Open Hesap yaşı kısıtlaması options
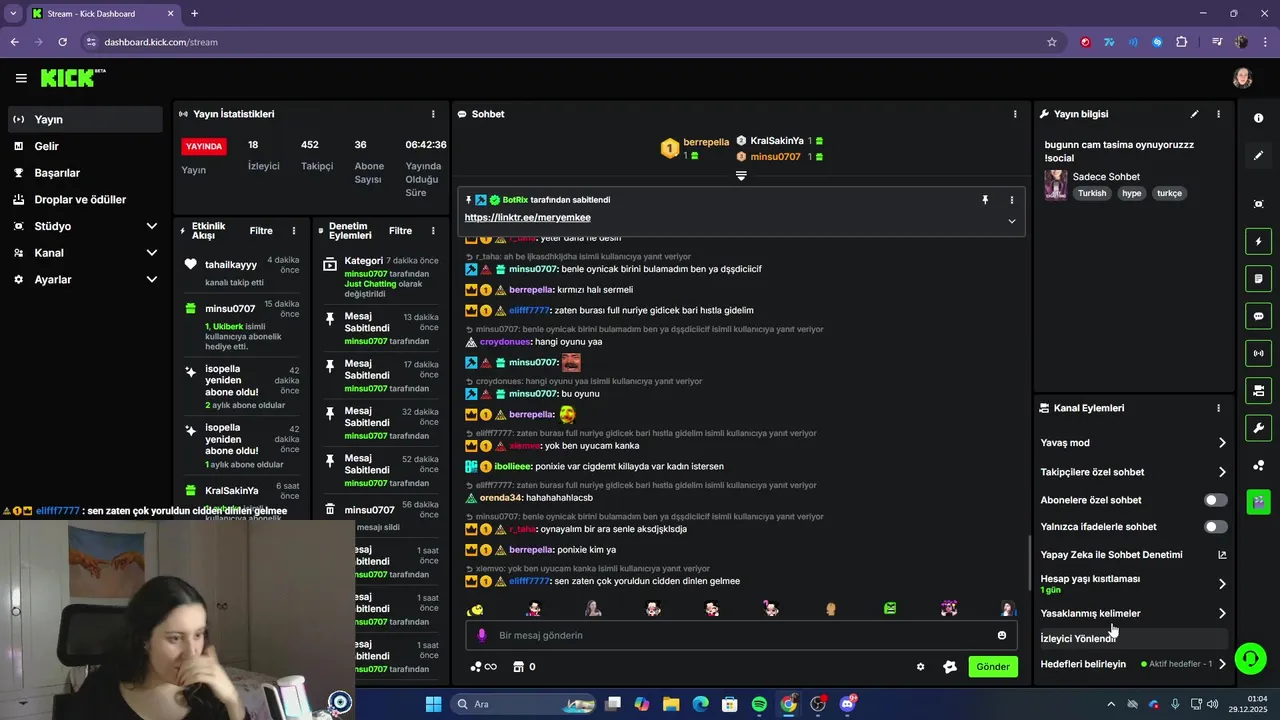1280x720 pixels. pyautogui.click(x=1134, y=584)
